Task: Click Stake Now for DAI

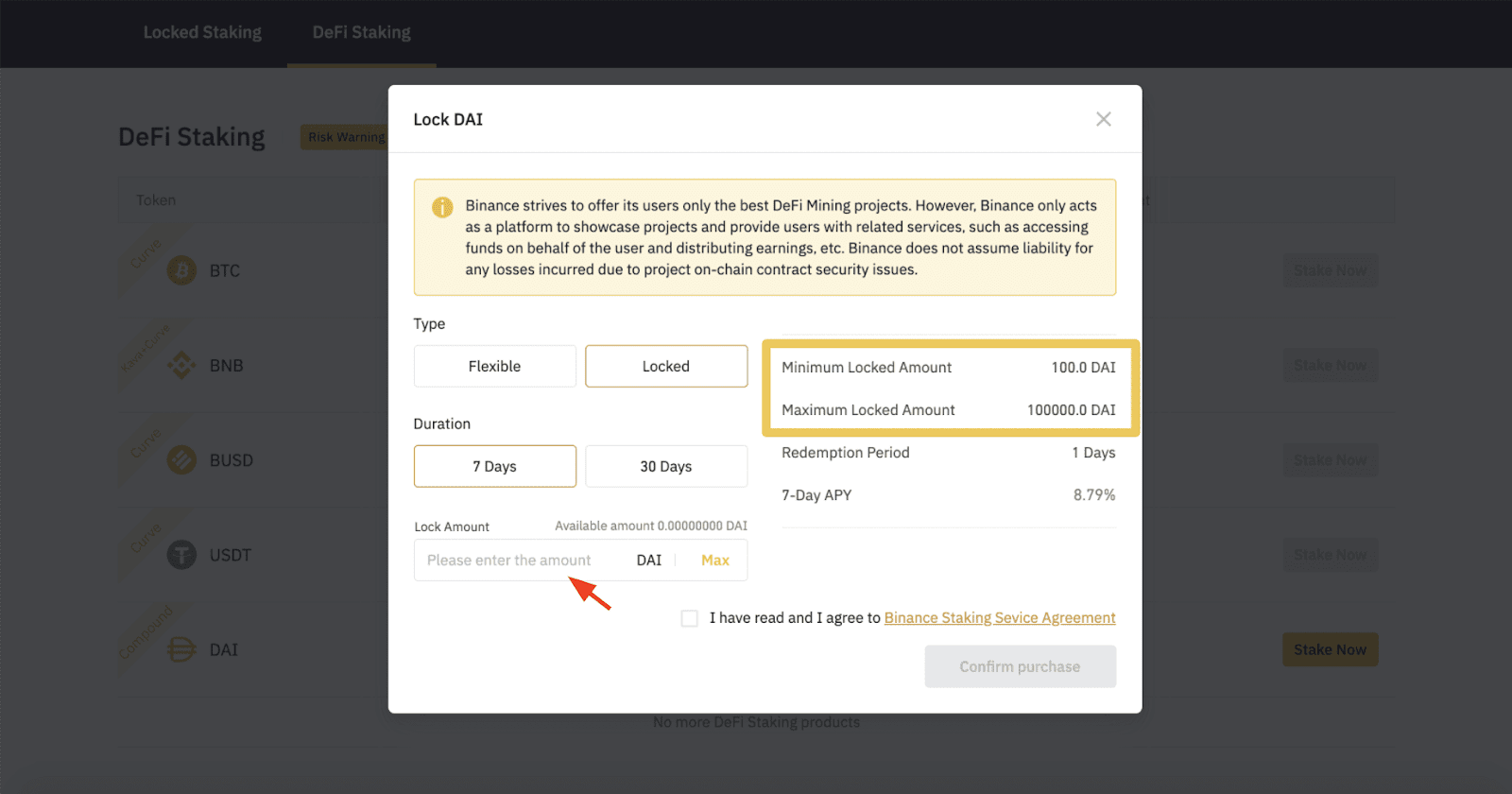Action: [x=1331, y=649]
